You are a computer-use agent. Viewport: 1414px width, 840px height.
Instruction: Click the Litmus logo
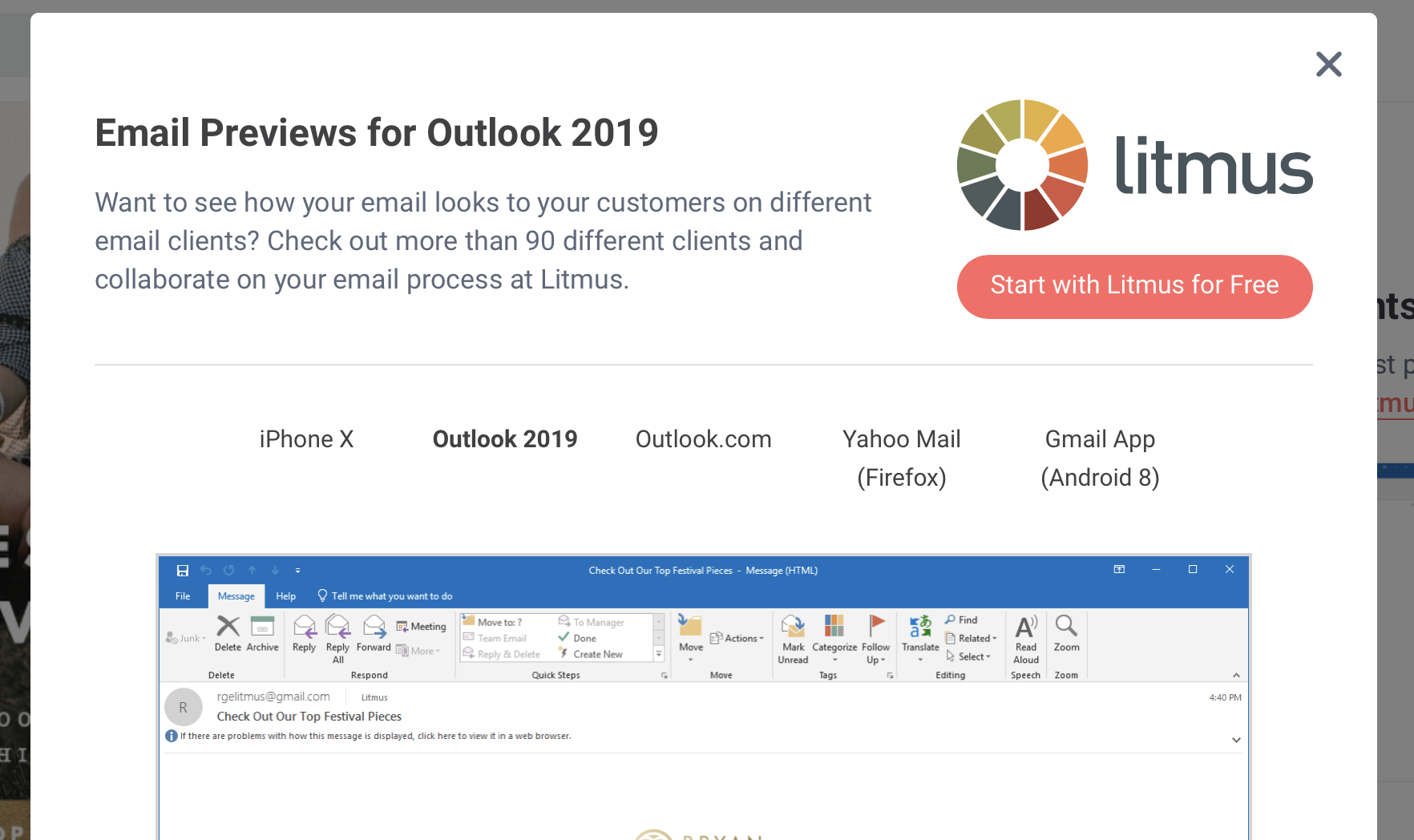[x=1134, y=165]
